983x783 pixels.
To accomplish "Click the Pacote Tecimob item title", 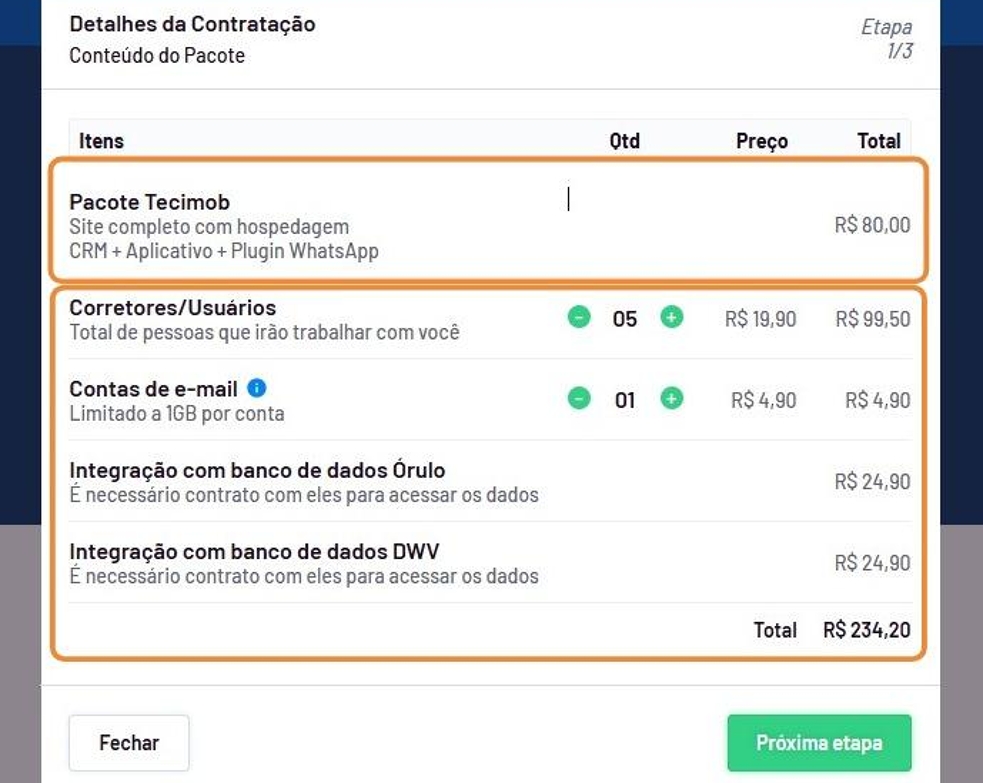I will (x=149, y=203).
